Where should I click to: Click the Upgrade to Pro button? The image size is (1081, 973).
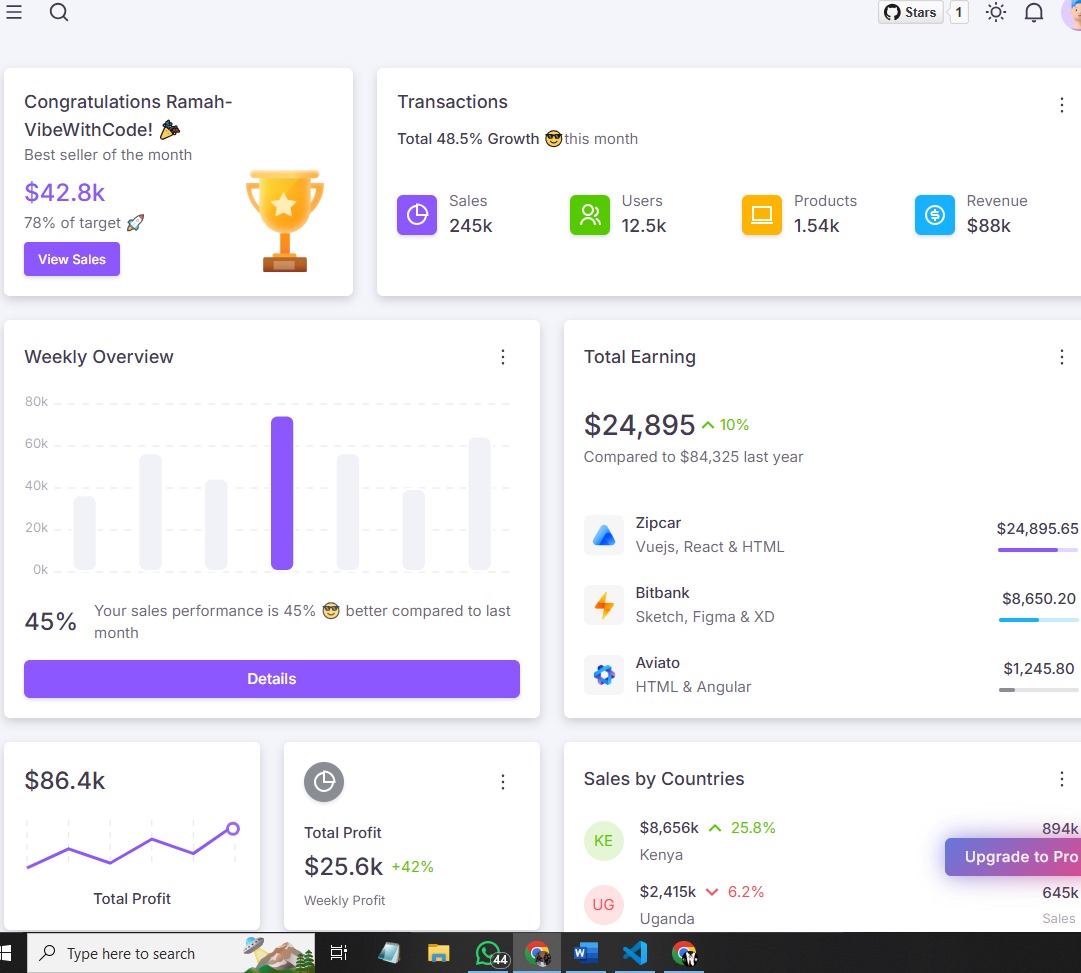point(1013,856)
